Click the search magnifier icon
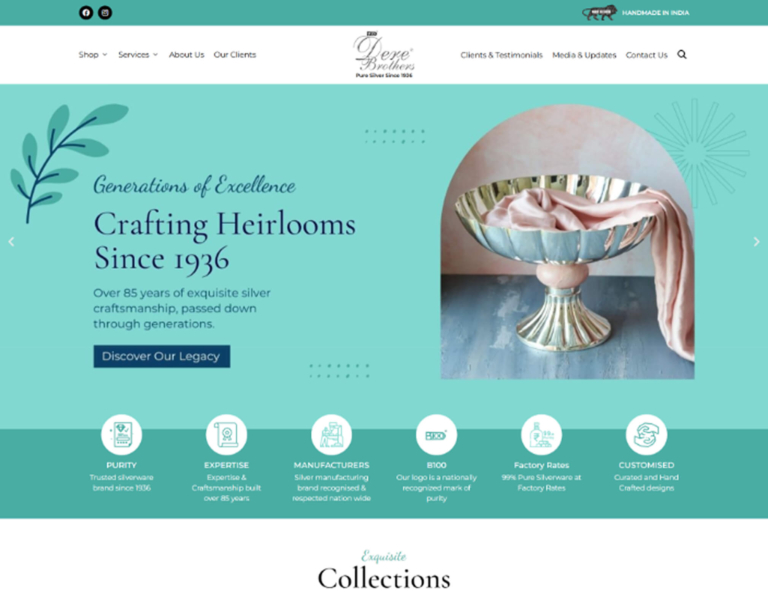 [x=682, y=54]
